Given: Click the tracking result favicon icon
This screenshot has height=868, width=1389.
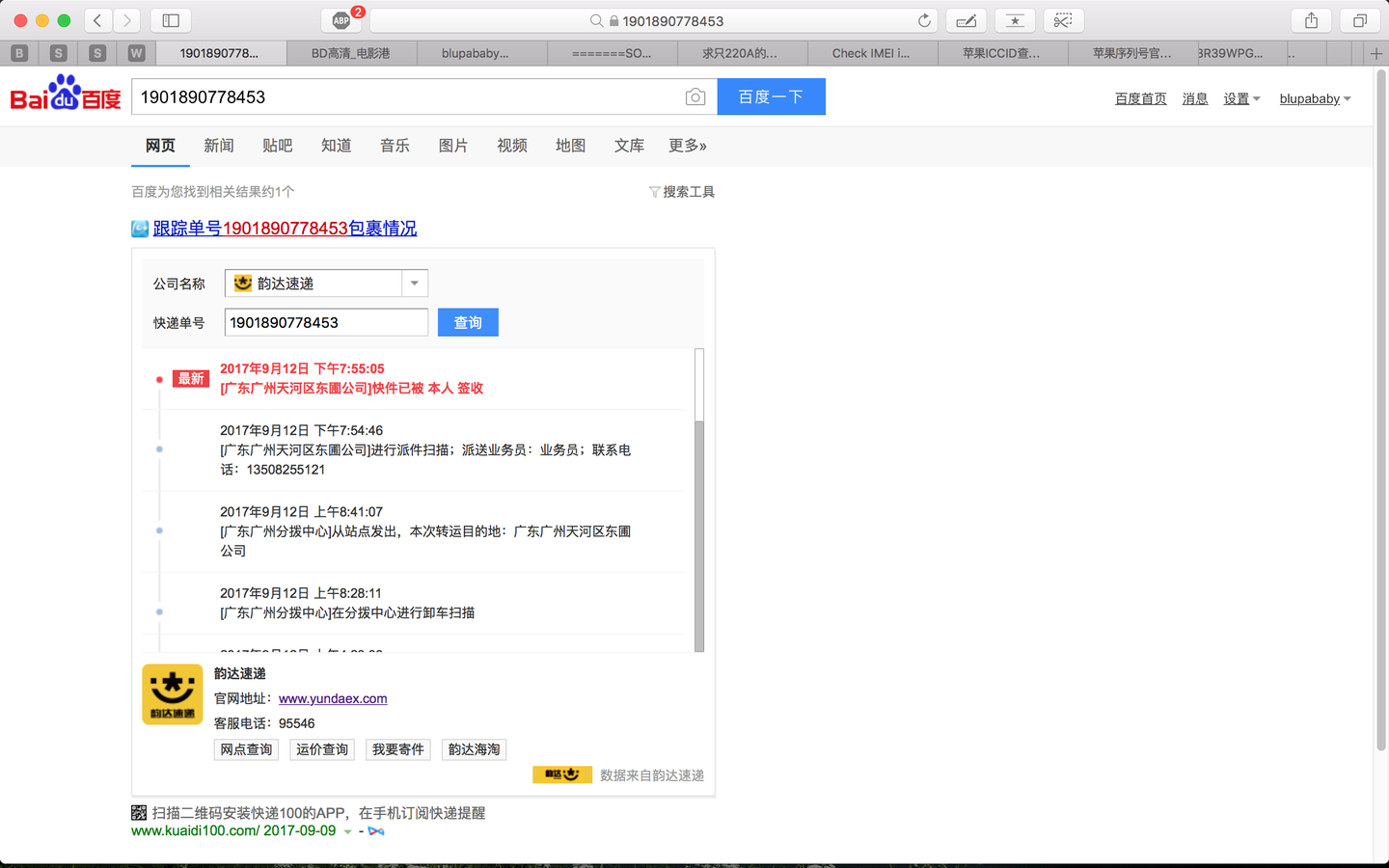Looking at the screenshot, I should 140,229.
